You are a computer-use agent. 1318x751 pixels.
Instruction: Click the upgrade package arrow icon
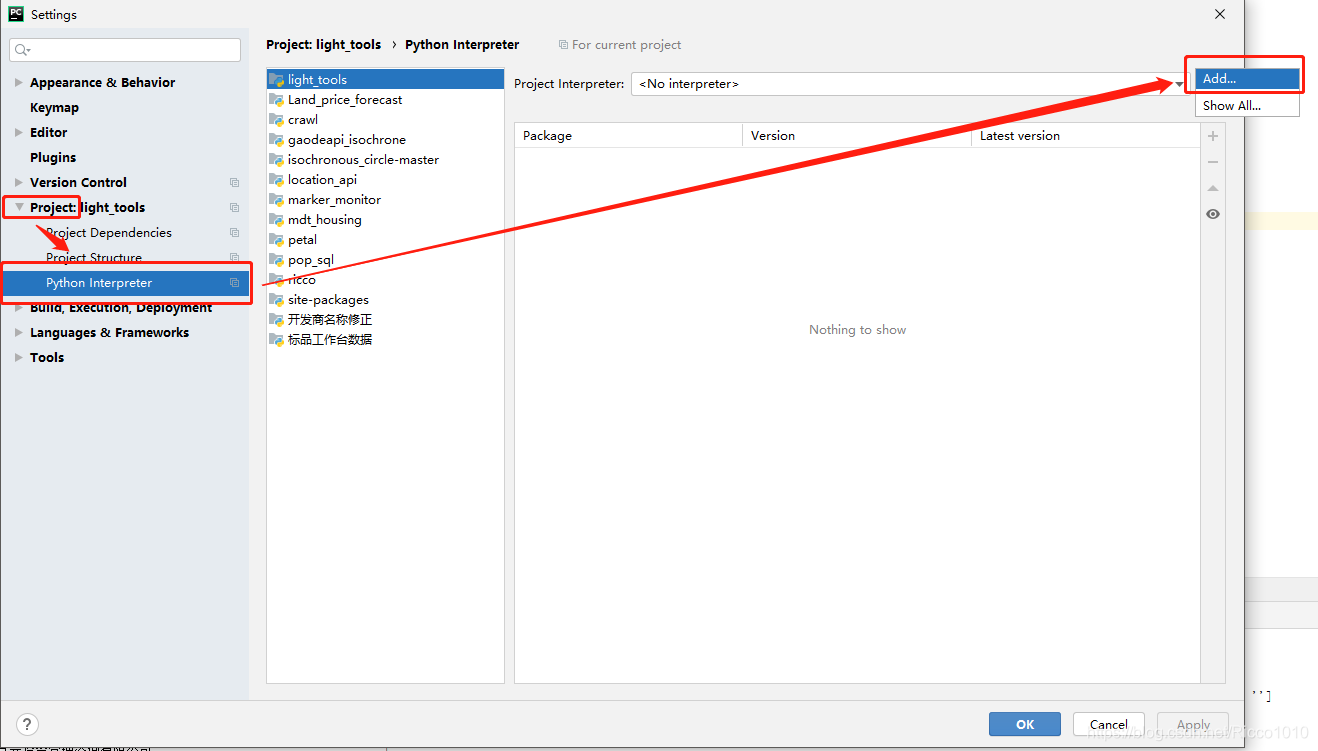pos(1213,188)
